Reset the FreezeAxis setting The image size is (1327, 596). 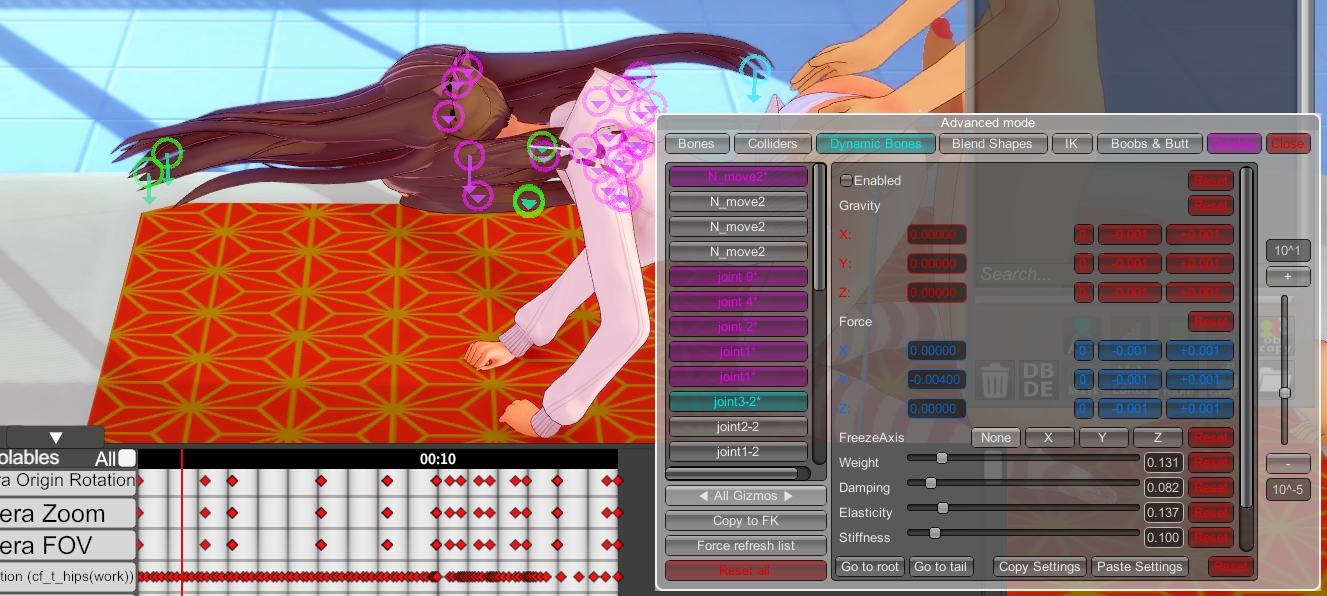click(x=1211, y=438)
